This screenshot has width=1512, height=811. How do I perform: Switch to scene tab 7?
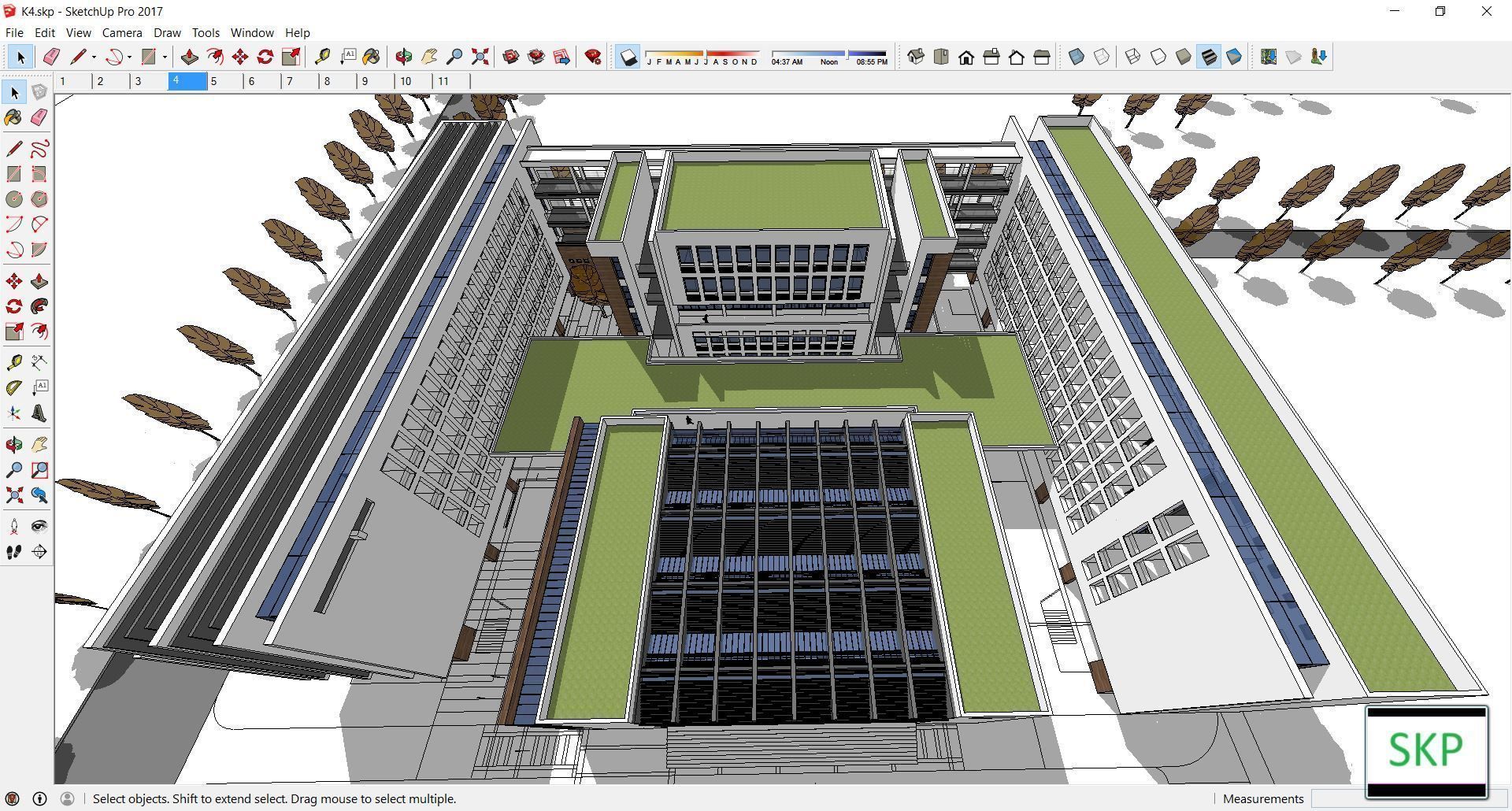click(x=301, y=81)
